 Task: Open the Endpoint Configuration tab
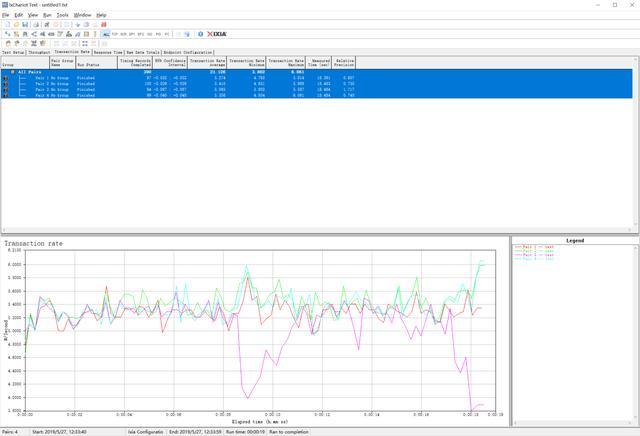(186, 52)
